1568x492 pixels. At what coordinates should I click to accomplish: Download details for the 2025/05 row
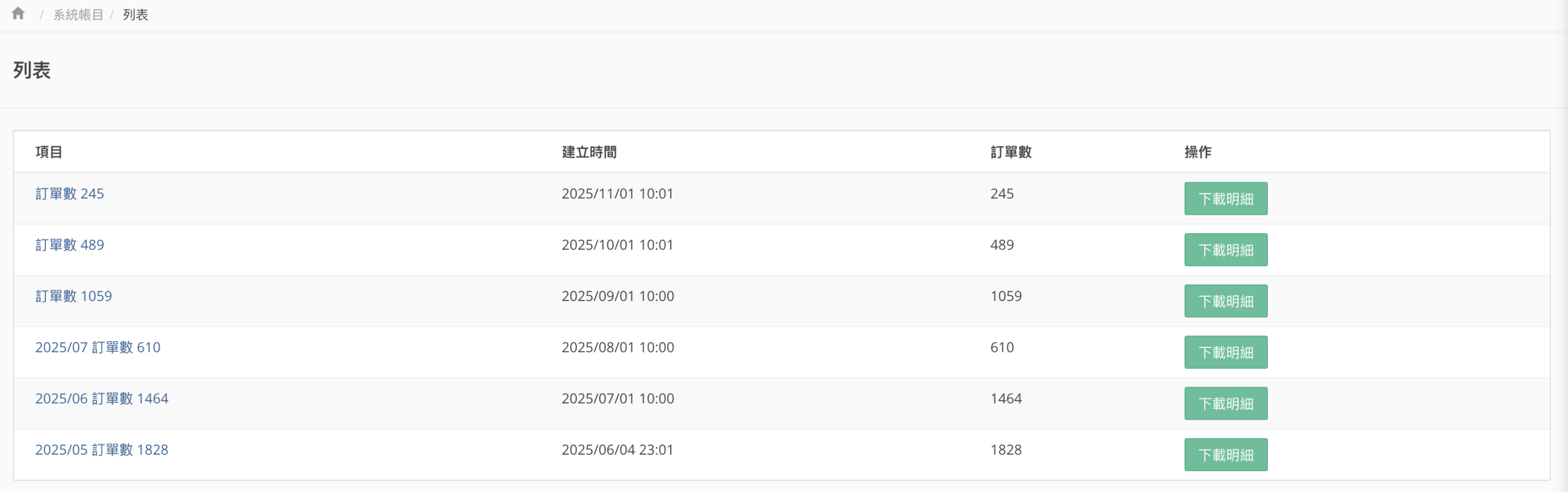1226,455
